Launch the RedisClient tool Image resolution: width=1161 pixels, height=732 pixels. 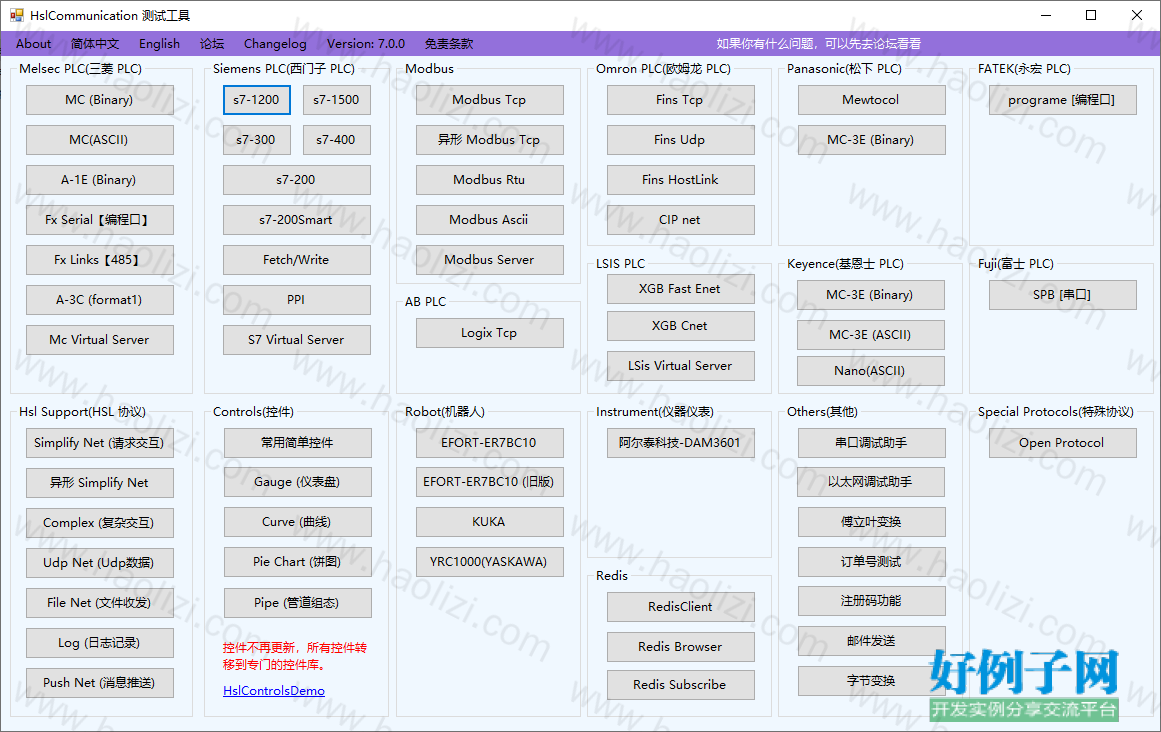(x=680, y=607)
